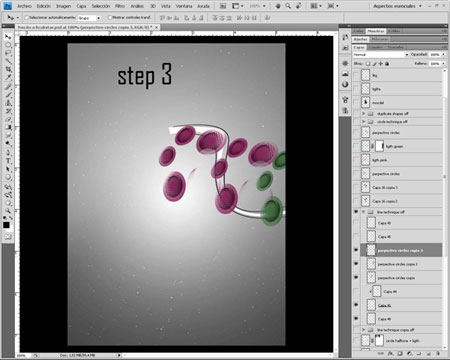Click the Opacidad 100% opacity field
Screen dimensions: 450x360
coord(435,54)
